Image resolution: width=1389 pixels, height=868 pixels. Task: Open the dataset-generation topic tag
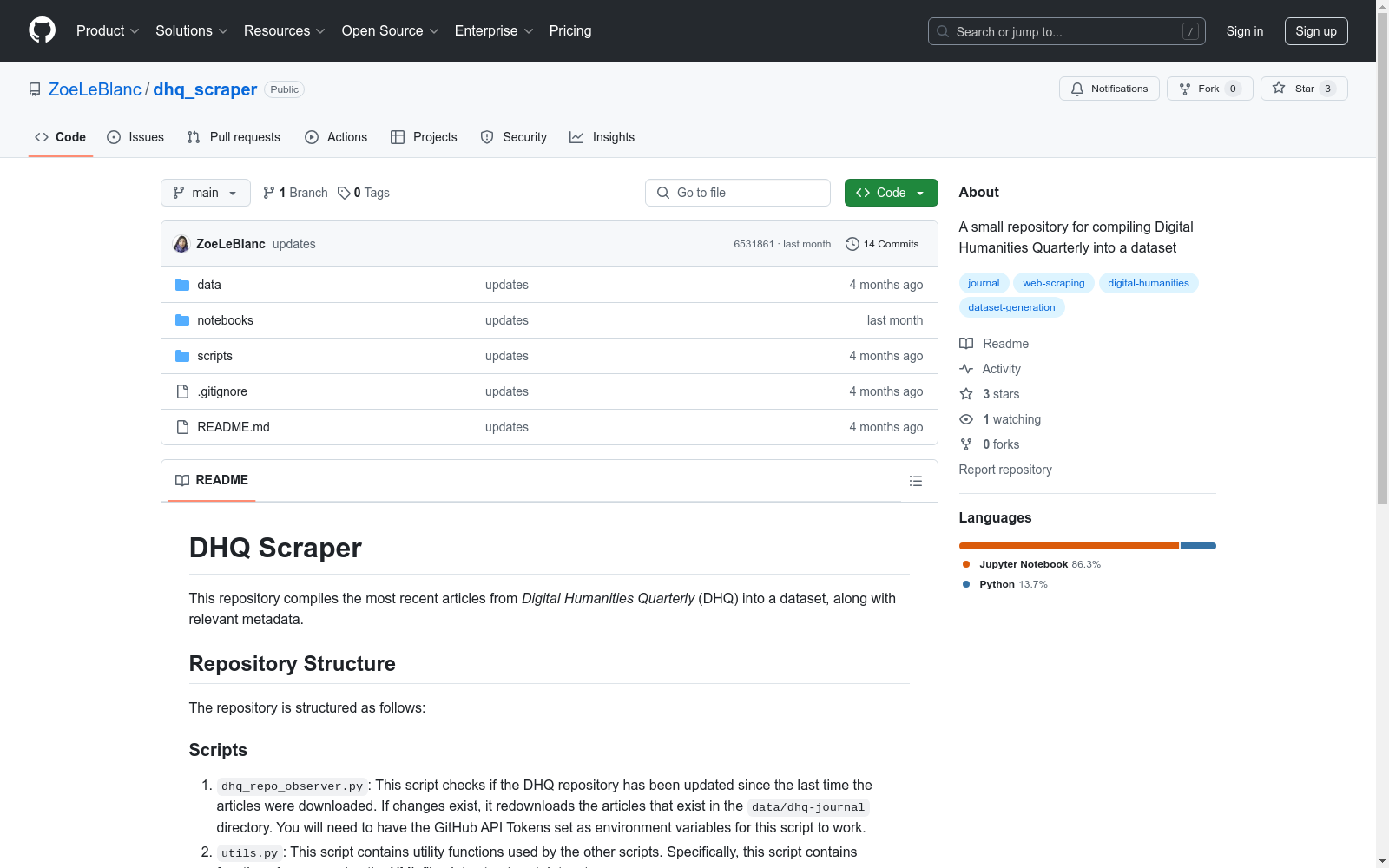tap(1011, 307)
